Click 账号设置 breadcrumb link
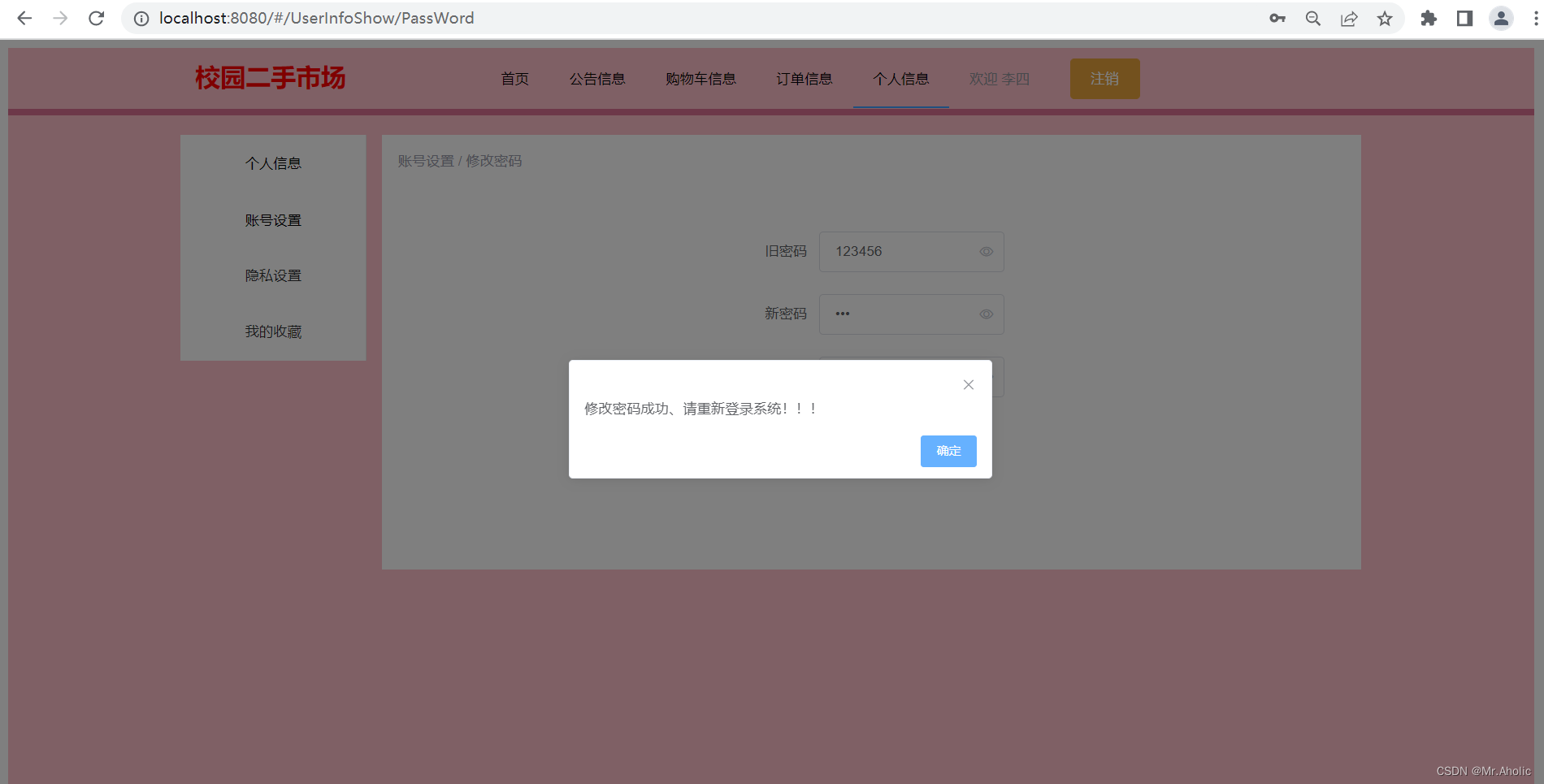The width and height of the screenshot is (1544, 784). tap(426, 161)
